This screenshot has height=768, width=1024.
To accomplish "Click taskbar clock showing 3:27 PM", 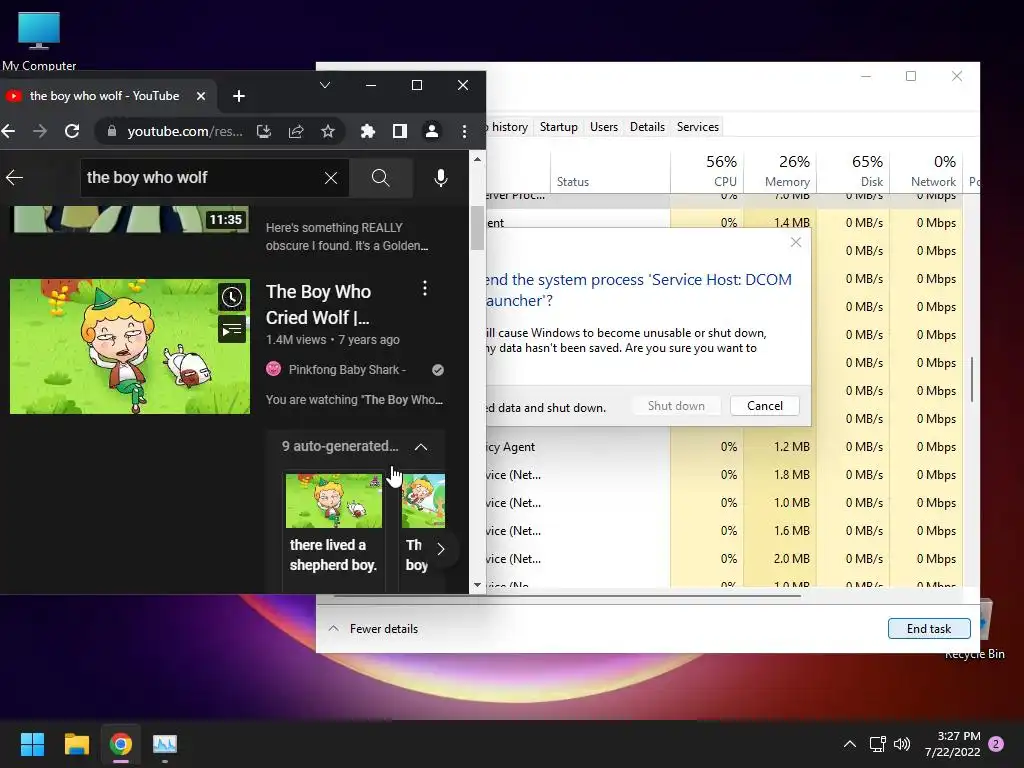I will pyautogui.click(x=952, y=744).
